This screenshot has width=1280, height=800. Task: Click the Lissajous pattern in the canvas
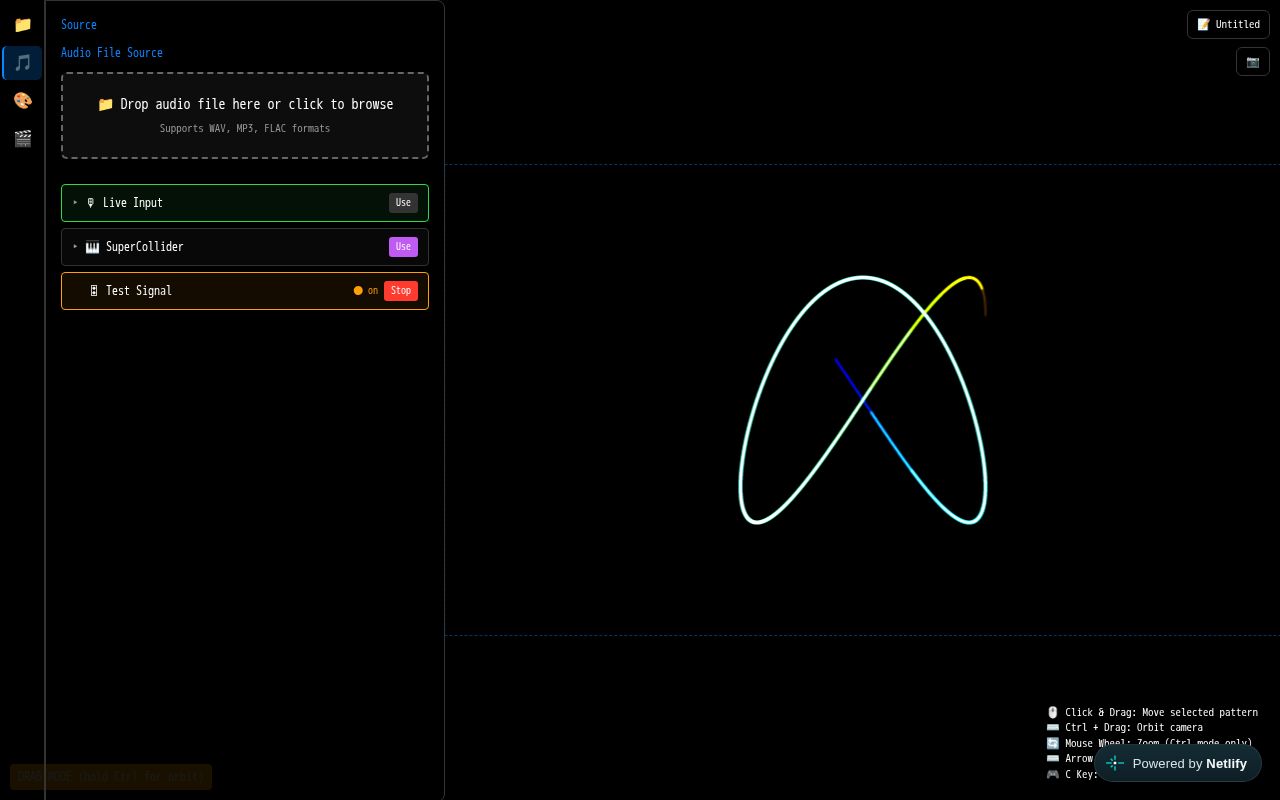pos(863,400)
